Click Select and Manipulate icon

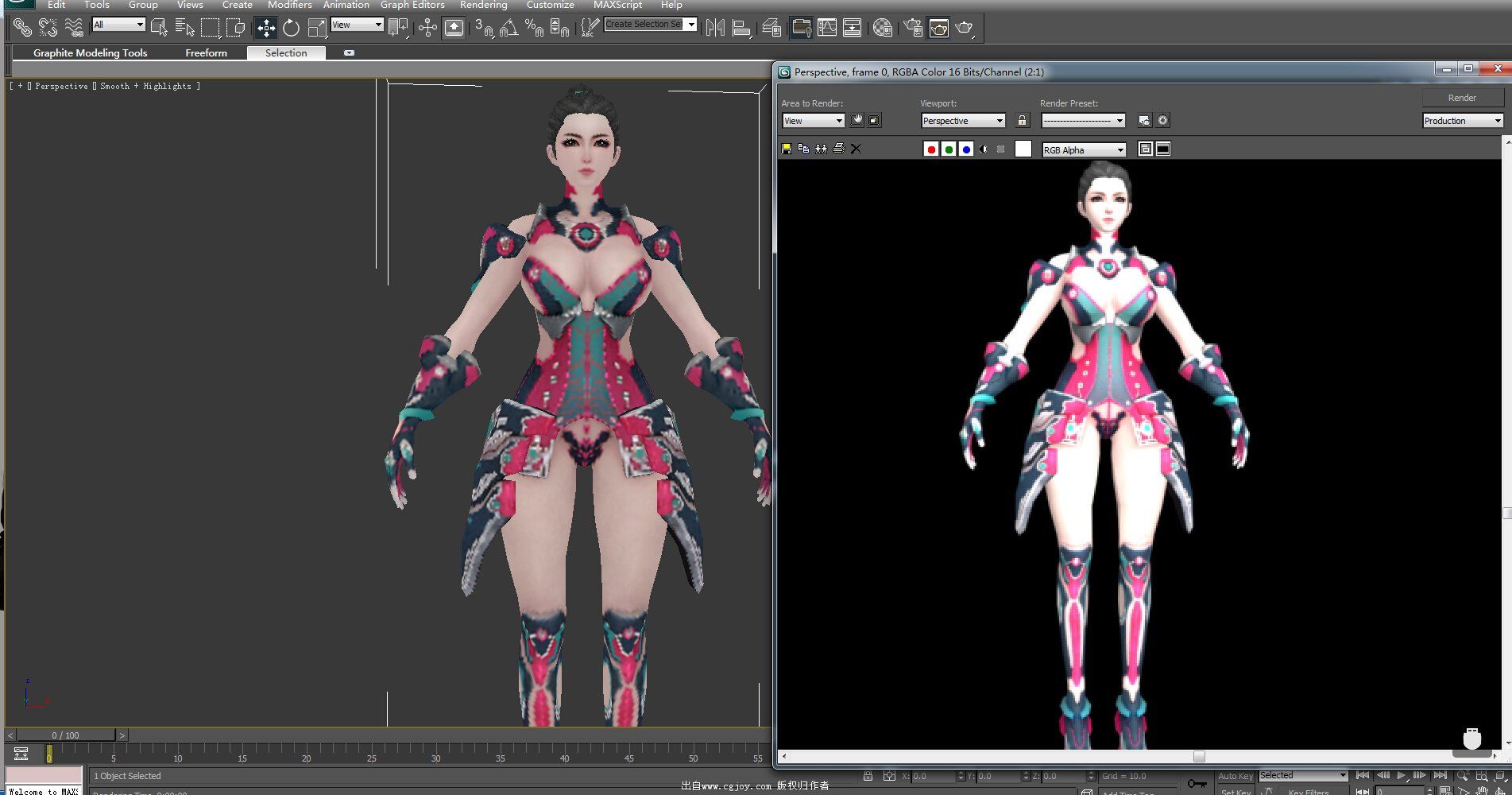[427, 28]
